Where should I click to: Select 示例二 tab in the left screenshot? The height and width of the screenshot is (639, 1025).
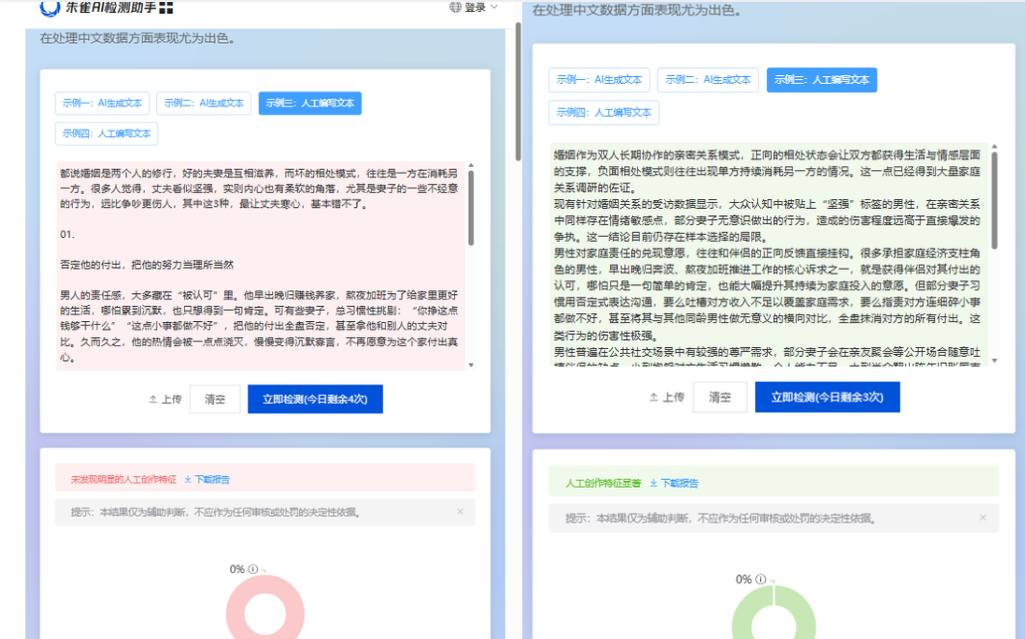click(x=203, y=103)
